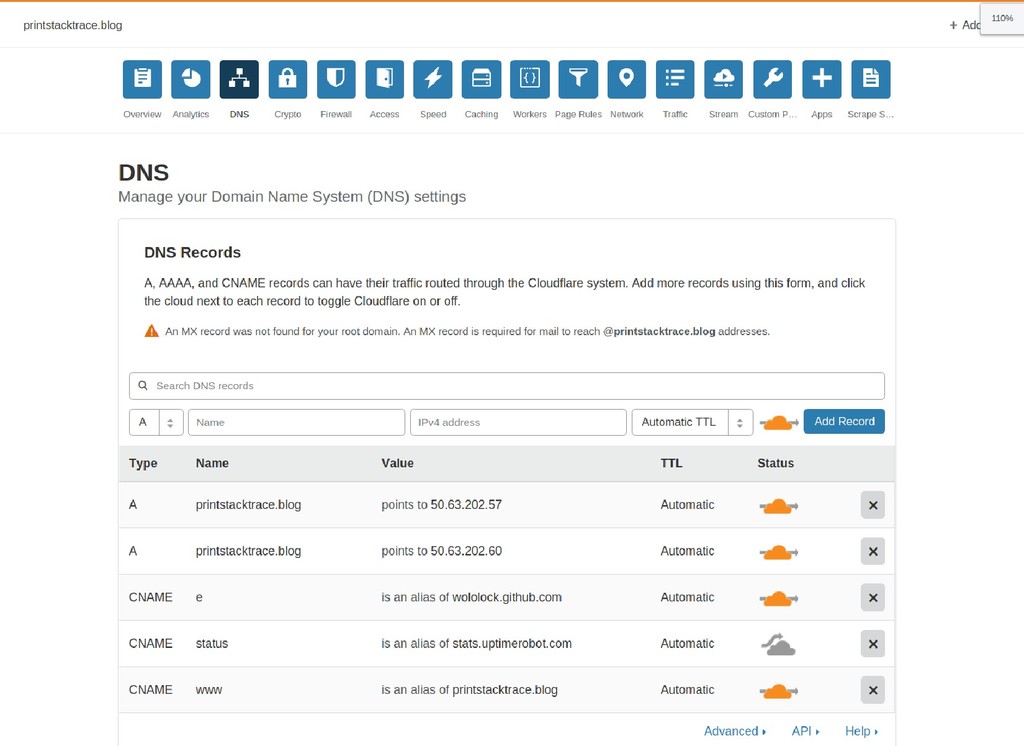The width and height of the screenshot is (1024, 746).
Task: Click the search magnifier in DNS records
Action: 142,385
